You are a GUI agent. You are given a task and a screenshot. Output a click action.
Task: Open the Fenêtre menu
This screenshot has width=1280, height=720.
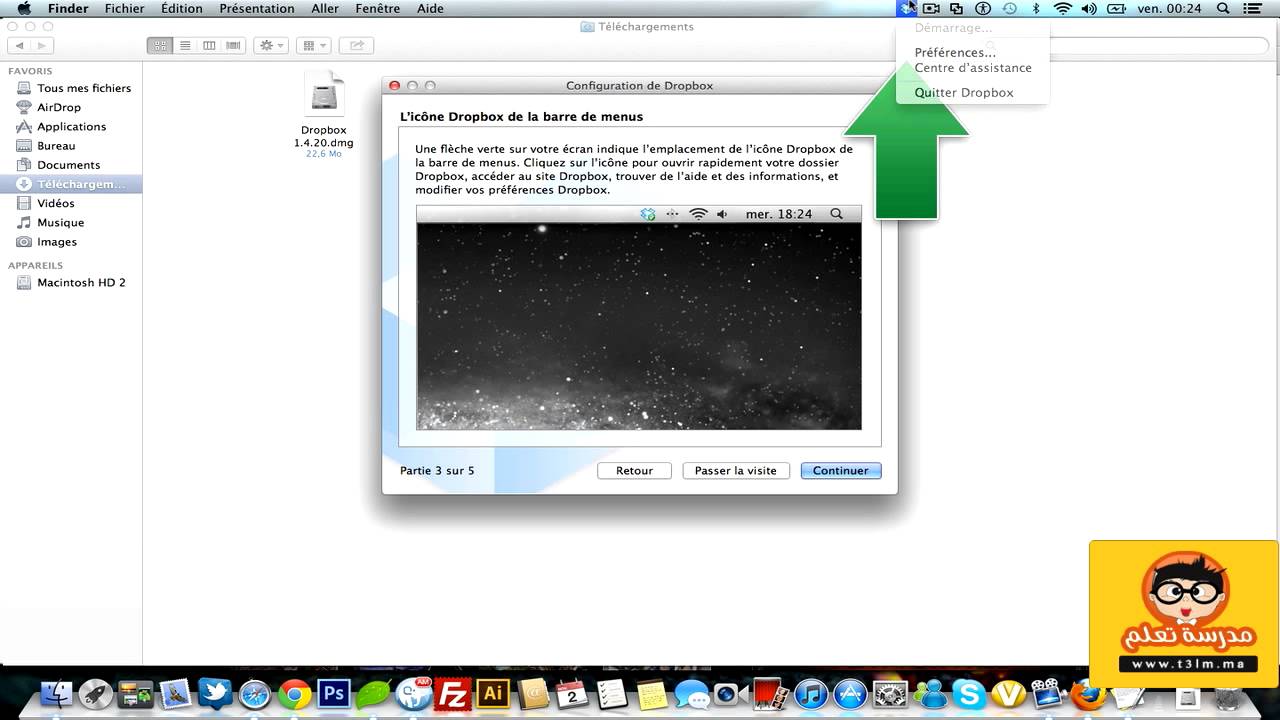tap(377, 8)
